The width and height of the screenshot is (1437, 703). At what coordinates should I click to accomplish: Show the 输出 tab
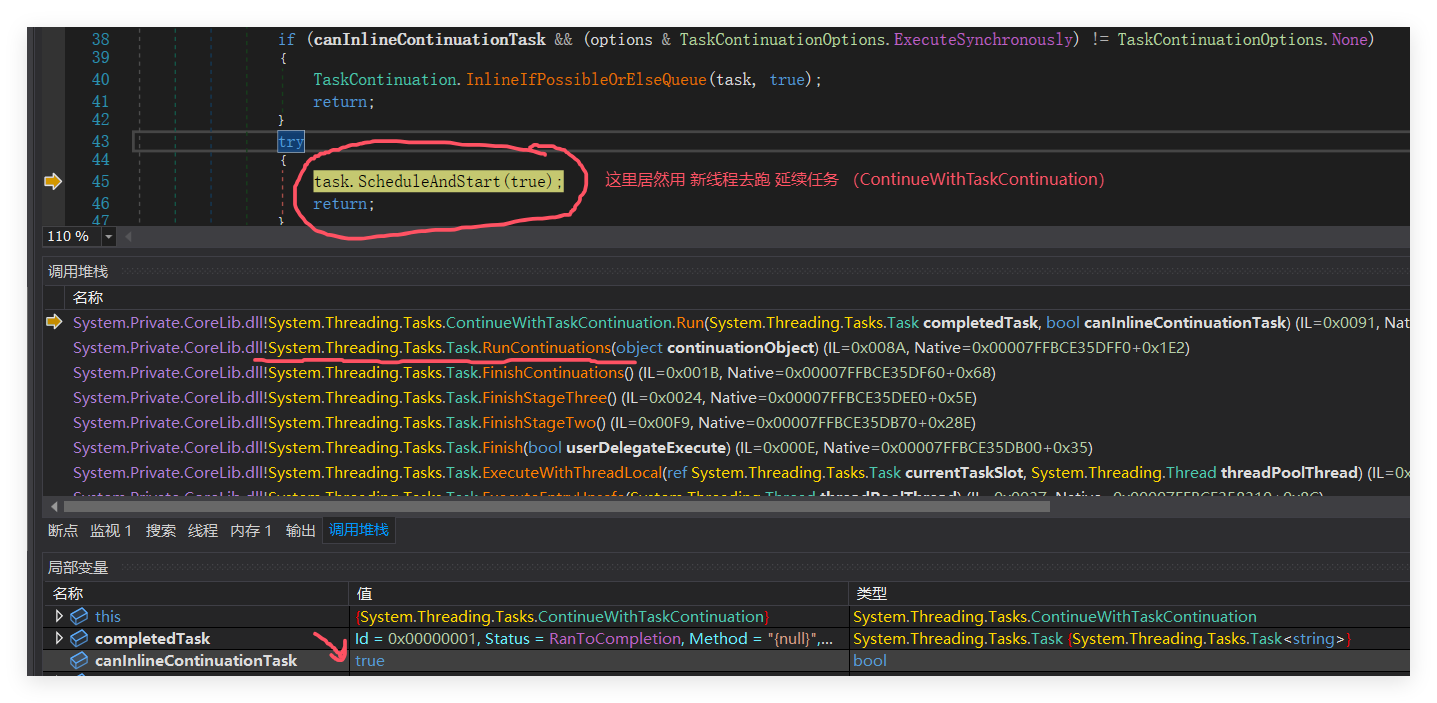pos(300,531)
